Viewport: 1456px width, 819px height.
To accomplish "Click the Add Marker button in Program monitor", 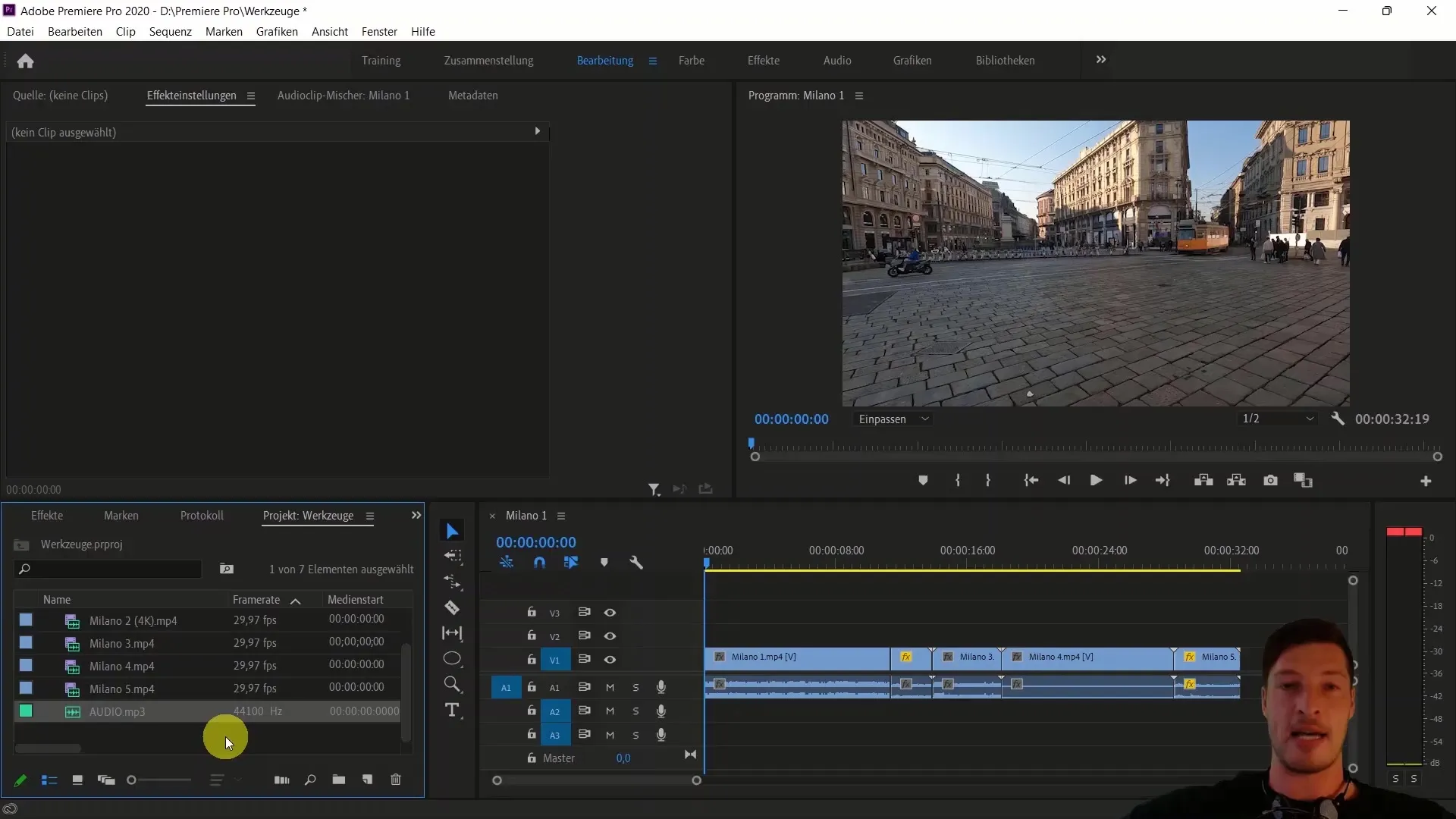I will pyautogui.click(x=923, y=480).
